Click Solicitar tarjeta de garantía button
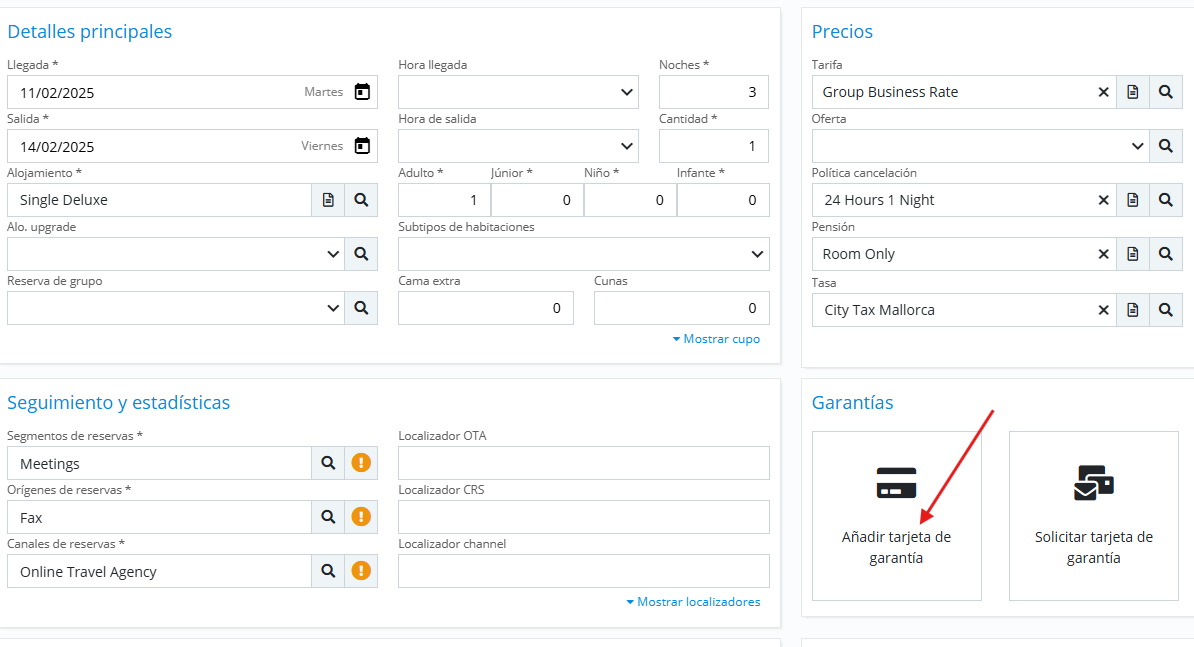This screenshot has height=647, width=1194. [1093, 516]
